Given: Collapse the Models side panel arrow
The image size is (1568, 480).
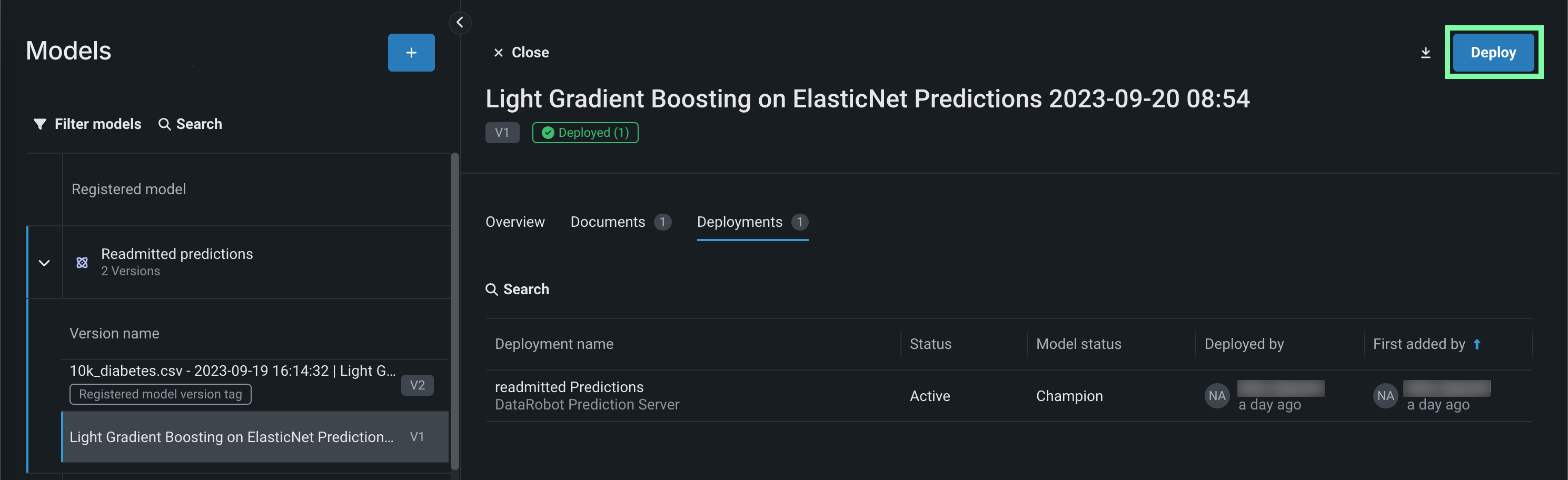Looking at the screenshot, I should coord(460,23).
